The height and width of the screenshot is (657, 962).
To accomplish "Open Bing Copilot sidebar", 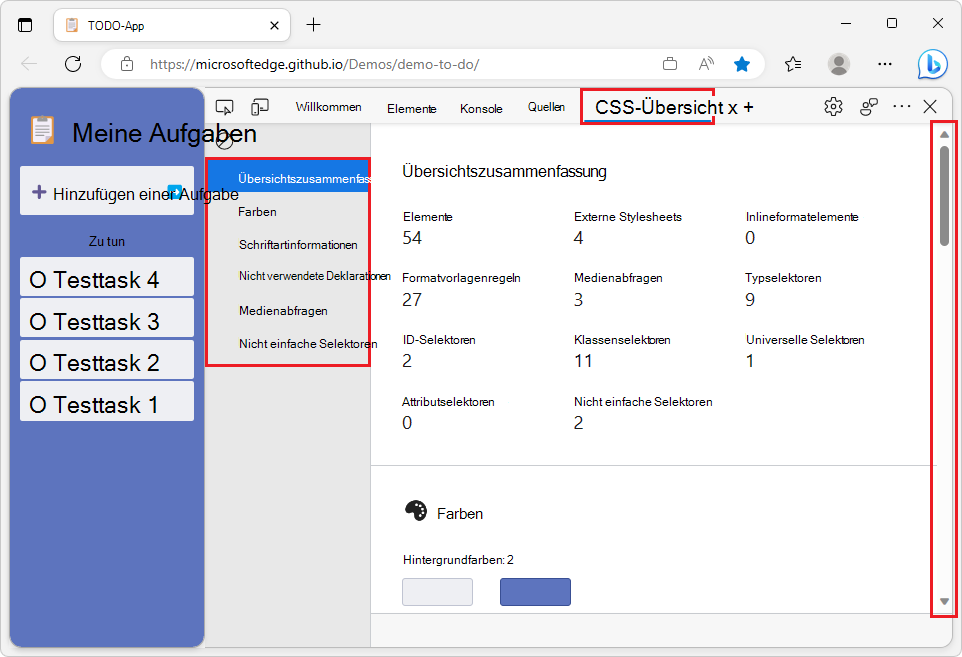I will click(932, 64).
